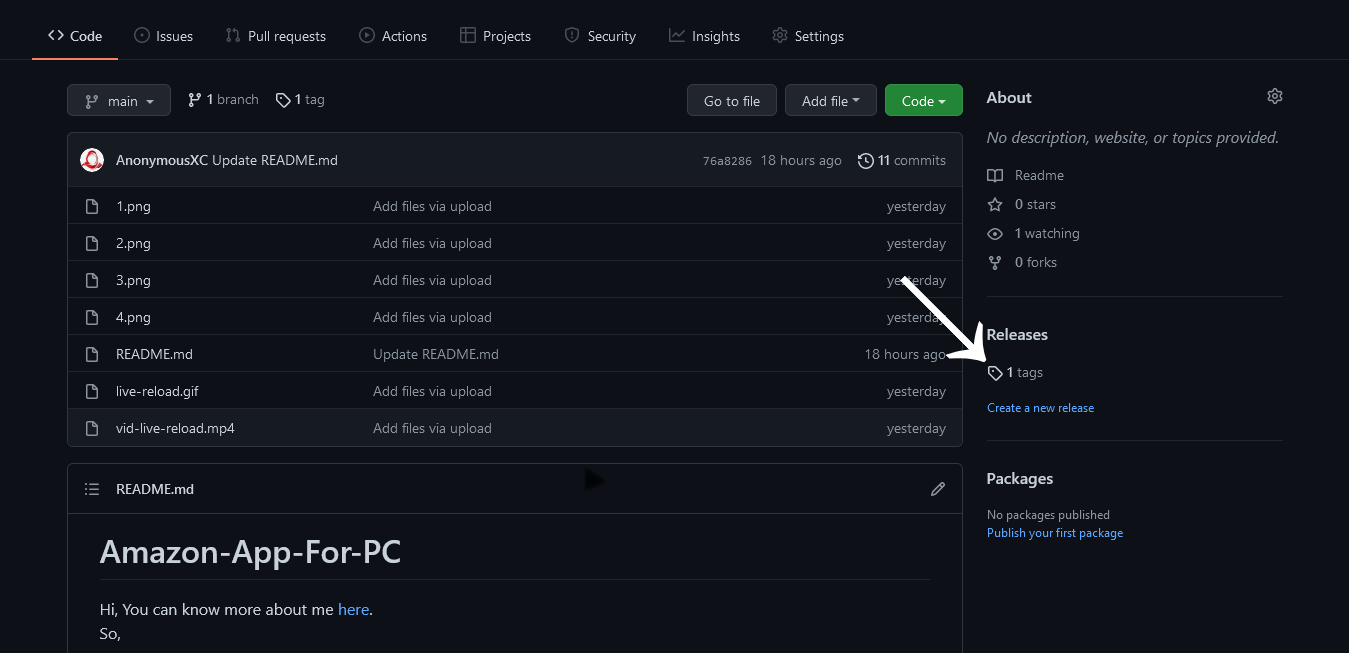View the 1 branch link
This screenshot has width=1349, height=653.
pyautogui.click(x=223, y=100)
